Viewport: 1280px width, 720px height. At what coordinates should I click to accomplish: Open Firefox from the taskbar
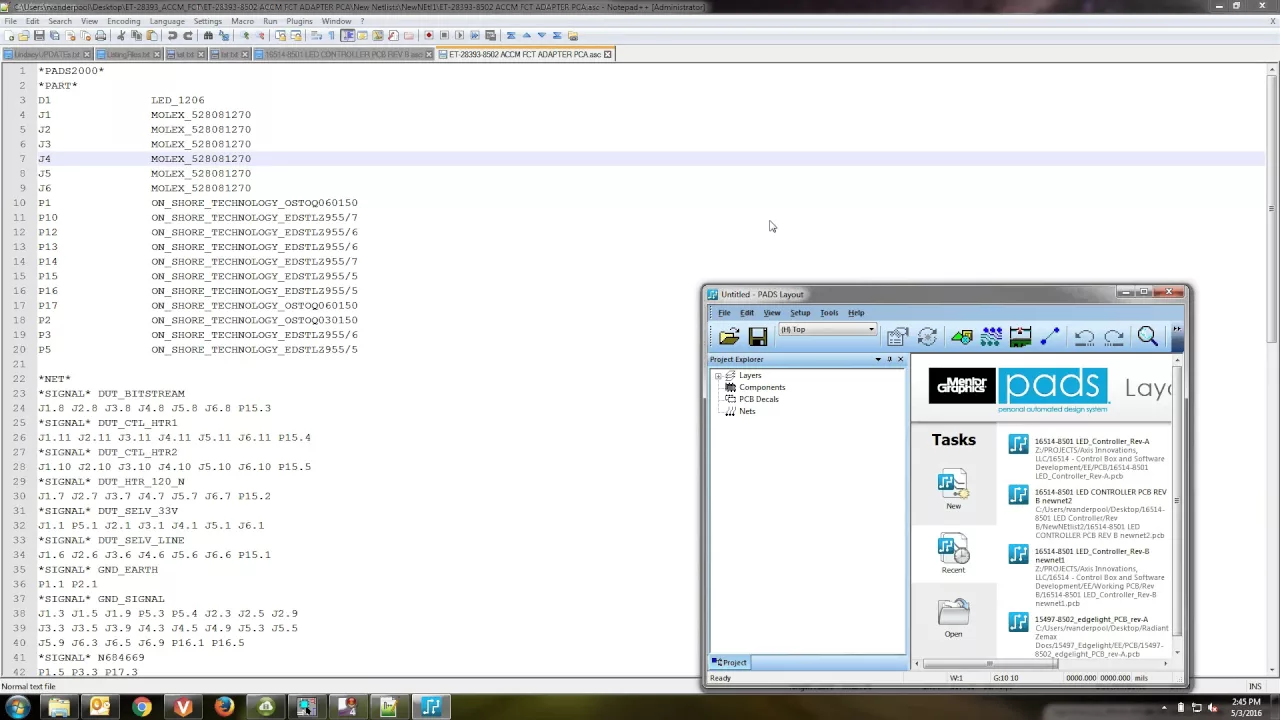[224, 707]
